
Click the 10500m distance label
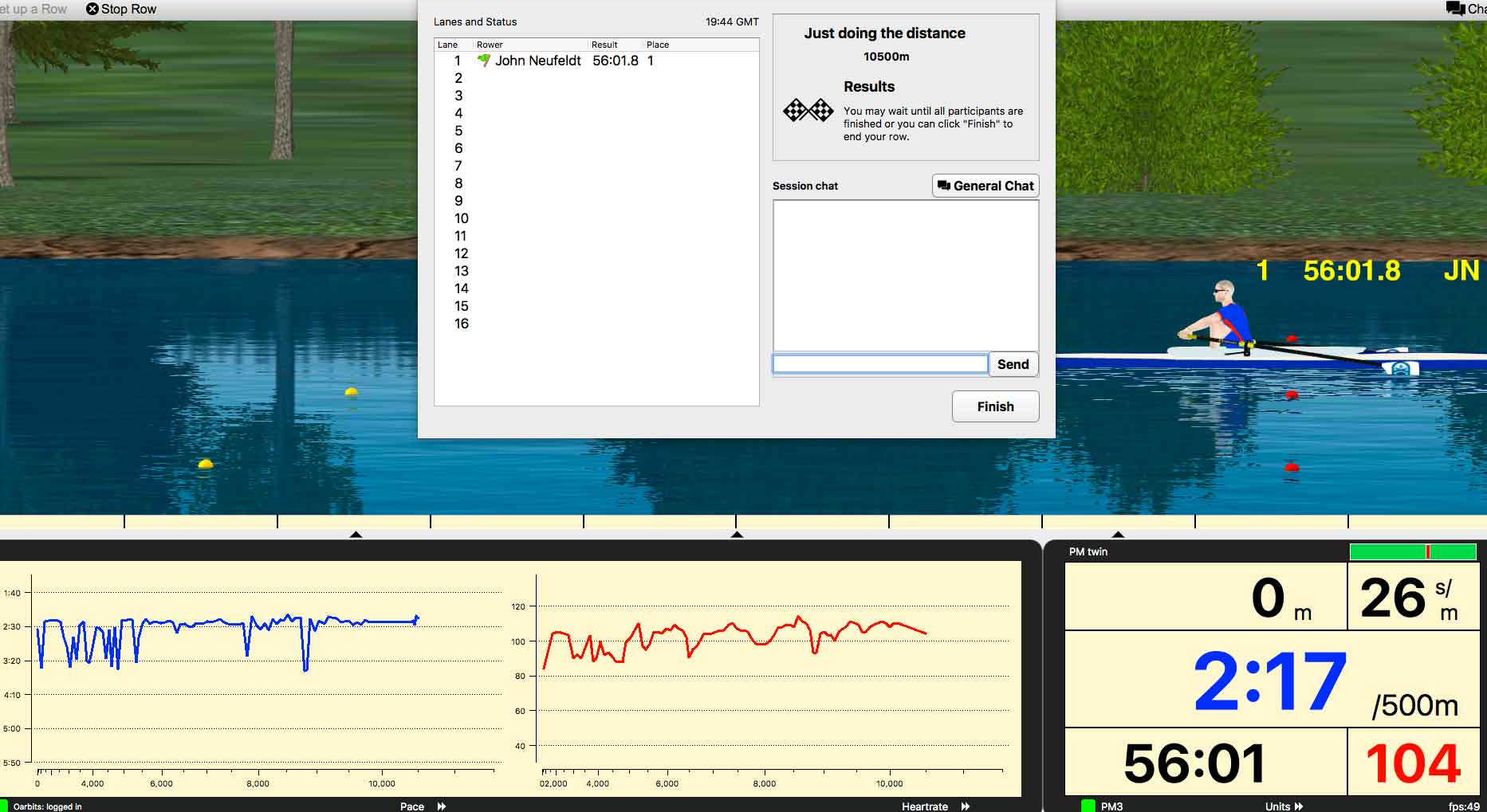click(x=886, y=57)
